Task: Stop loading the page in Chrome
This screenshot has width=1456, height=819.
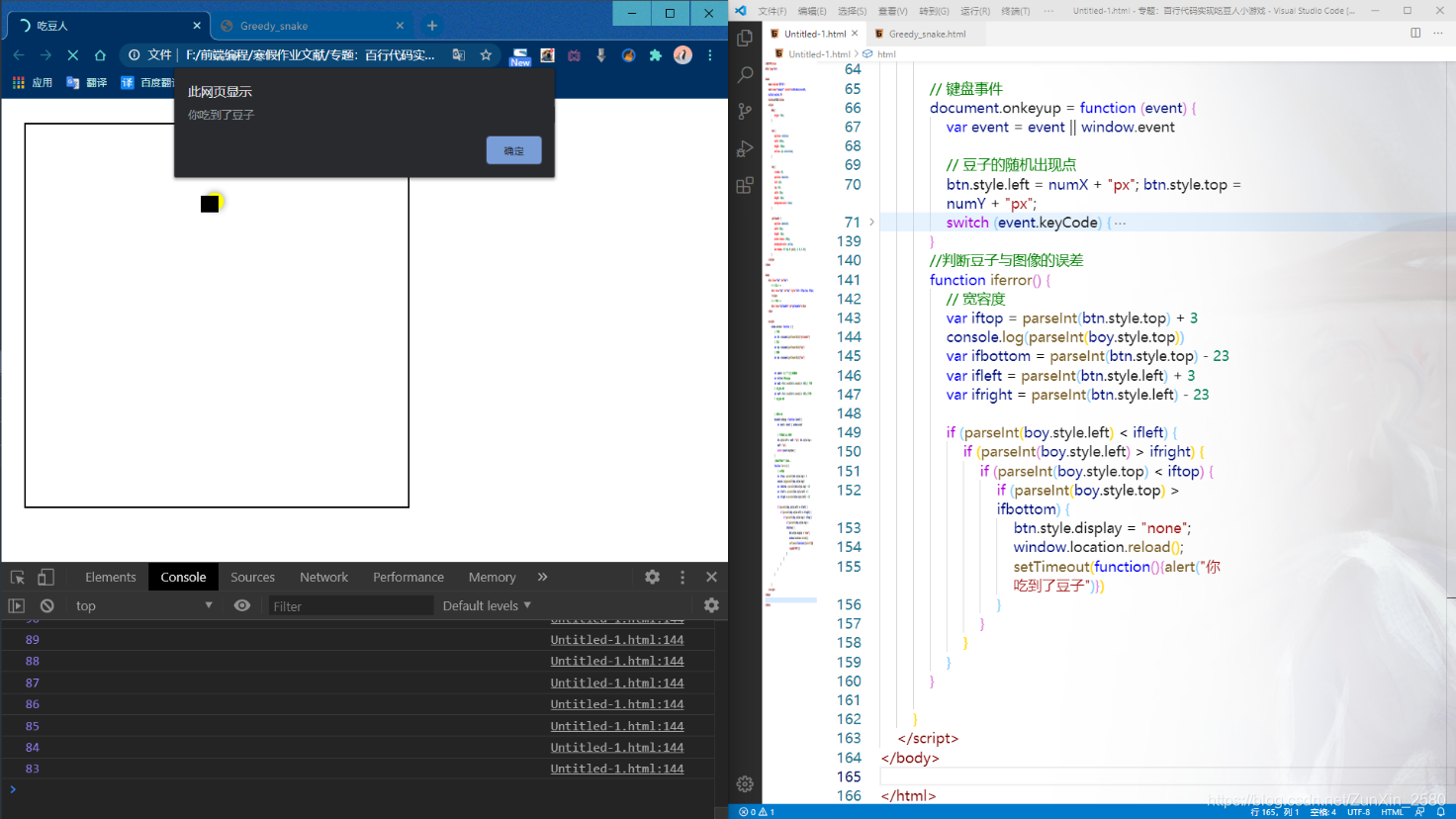Action: point(72,55)
